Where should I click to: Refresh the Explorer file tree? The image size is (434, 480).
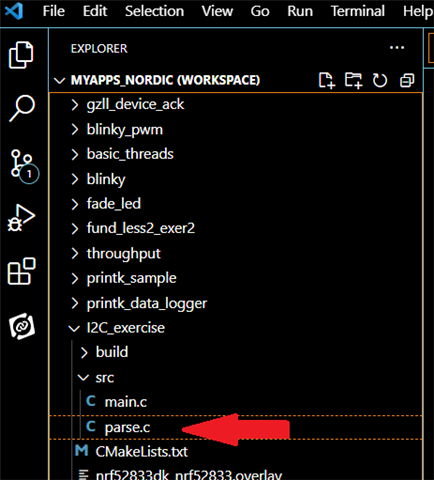click(380, 80)
